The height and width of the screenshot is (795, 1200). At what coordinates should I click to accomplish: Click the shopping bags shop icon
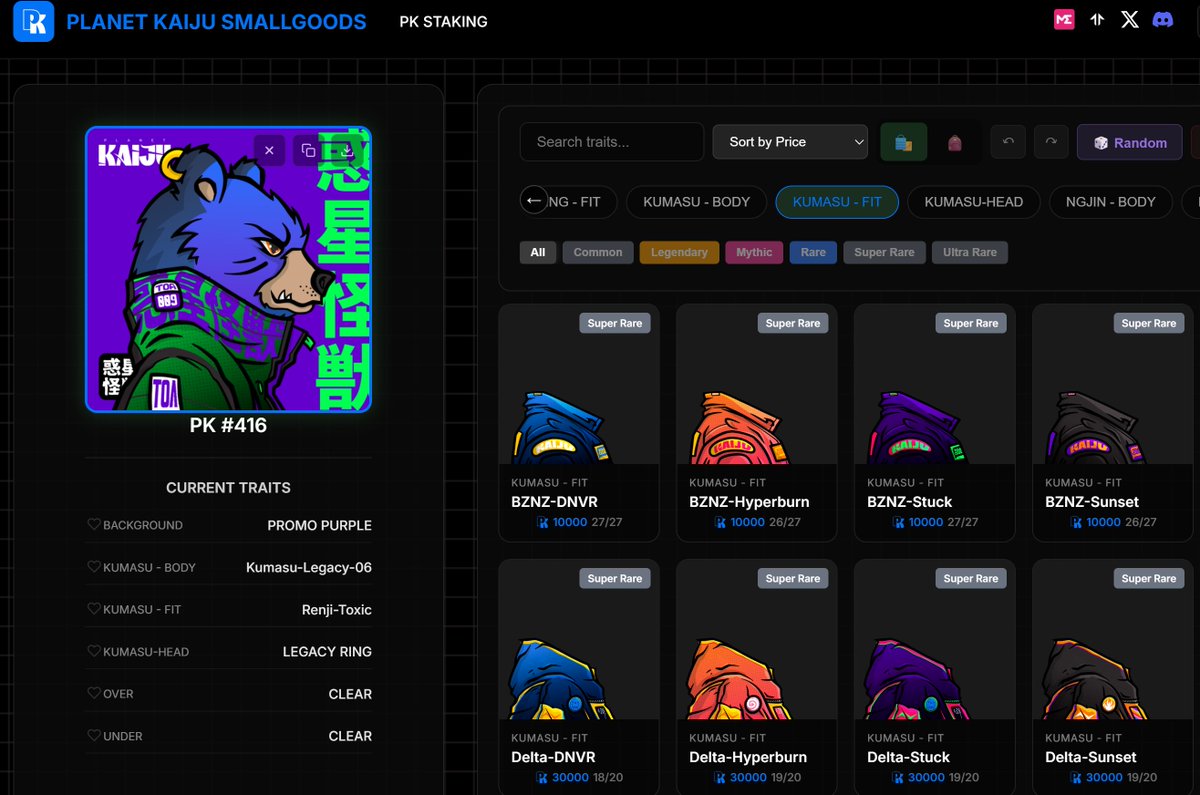point(903,142)
